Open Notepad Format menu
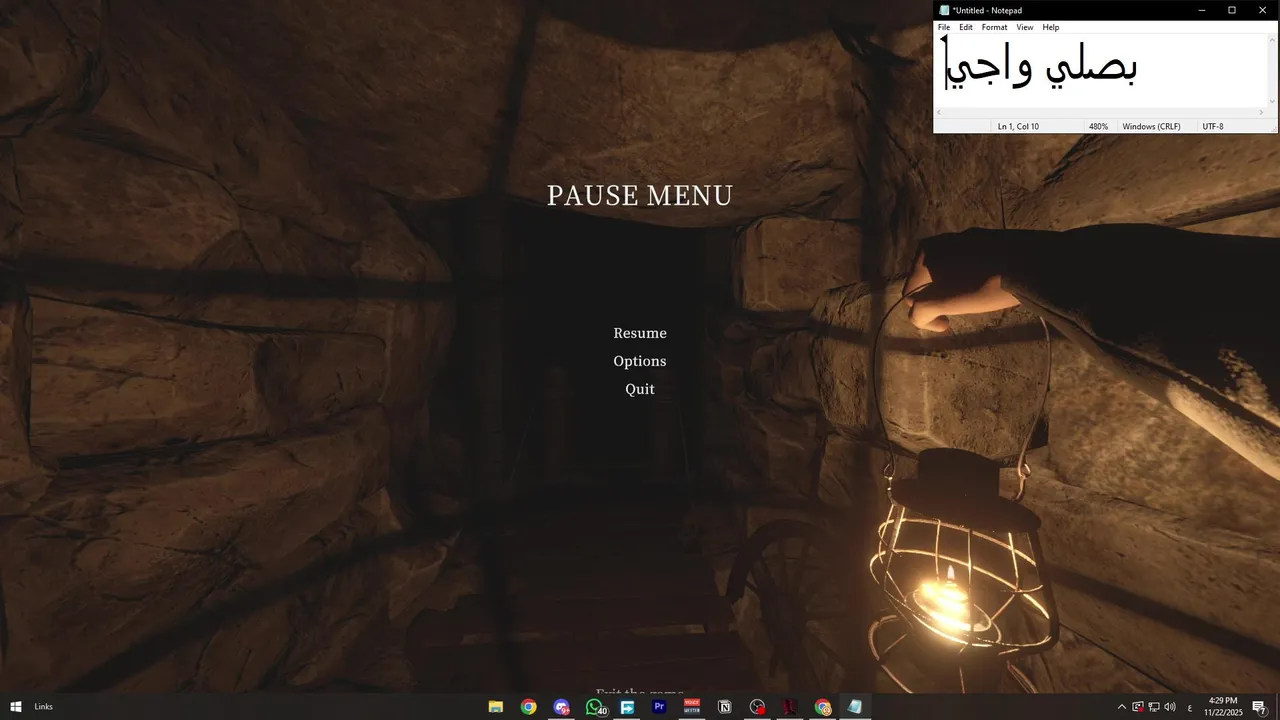 click(x=994, y=27)
